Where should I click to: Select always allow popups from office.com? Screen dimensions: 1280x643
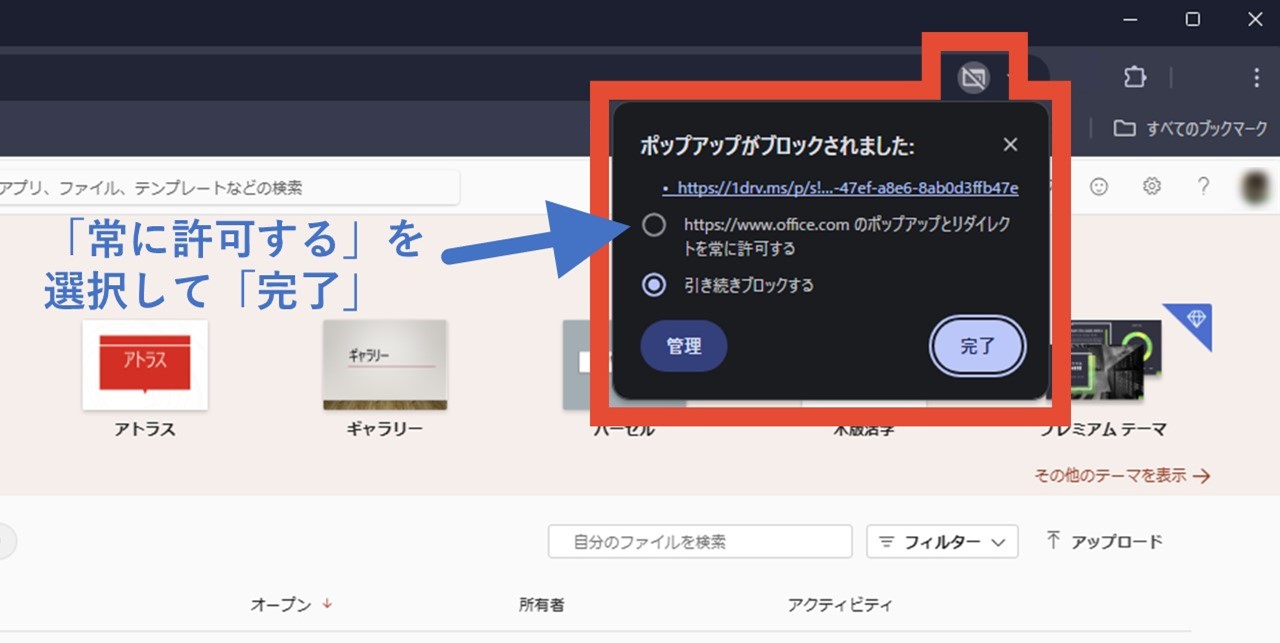click(654, 225)
